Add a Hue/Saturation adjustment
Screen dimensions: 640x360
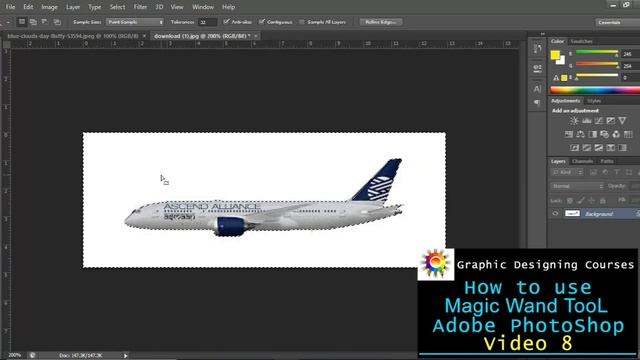pyautogui.click(x=569, y=134)
